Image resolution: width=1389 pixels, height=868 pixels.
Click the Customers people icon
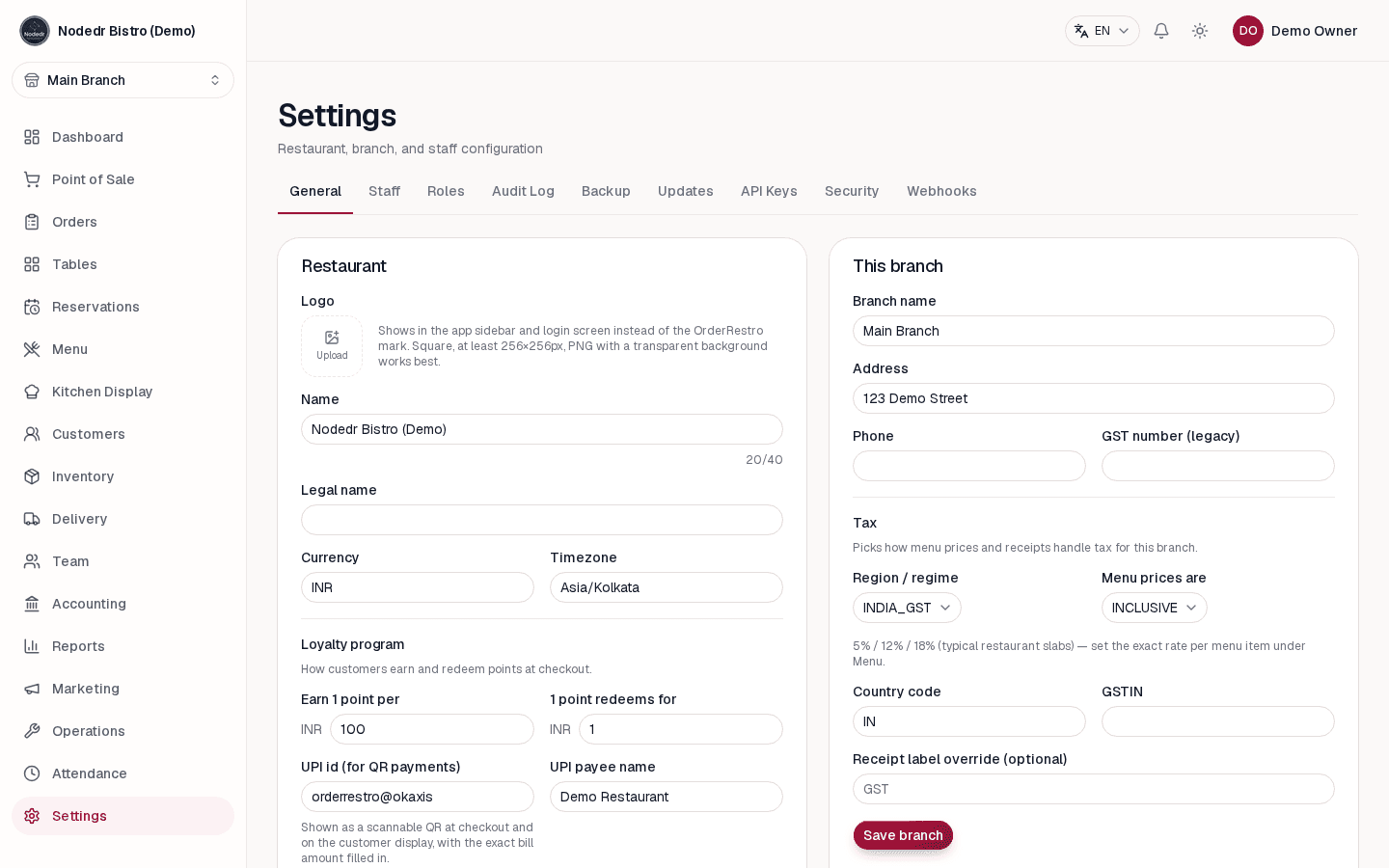pos(32,434)
